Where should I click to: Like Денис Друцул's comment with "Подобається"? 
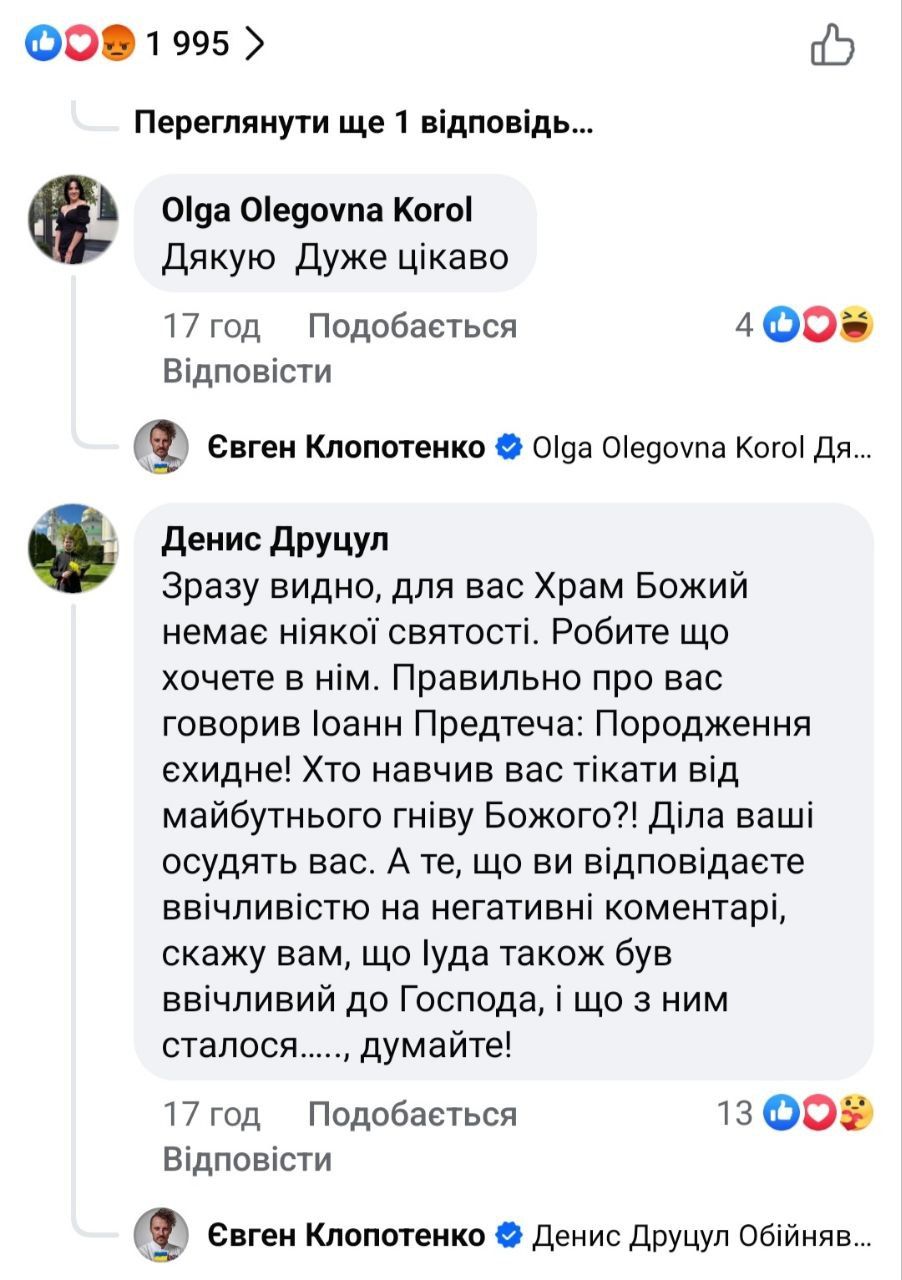point(412,1114)
